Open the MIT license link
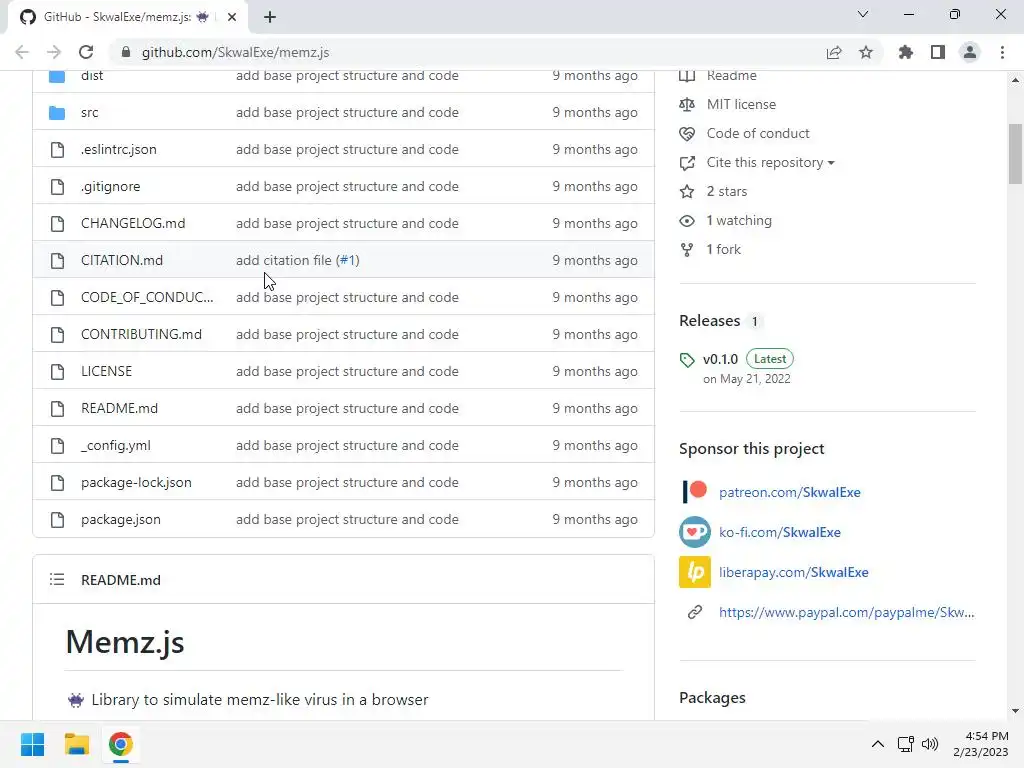The width and height of the screenshot is (1024, 768). (x=741, y=104)
